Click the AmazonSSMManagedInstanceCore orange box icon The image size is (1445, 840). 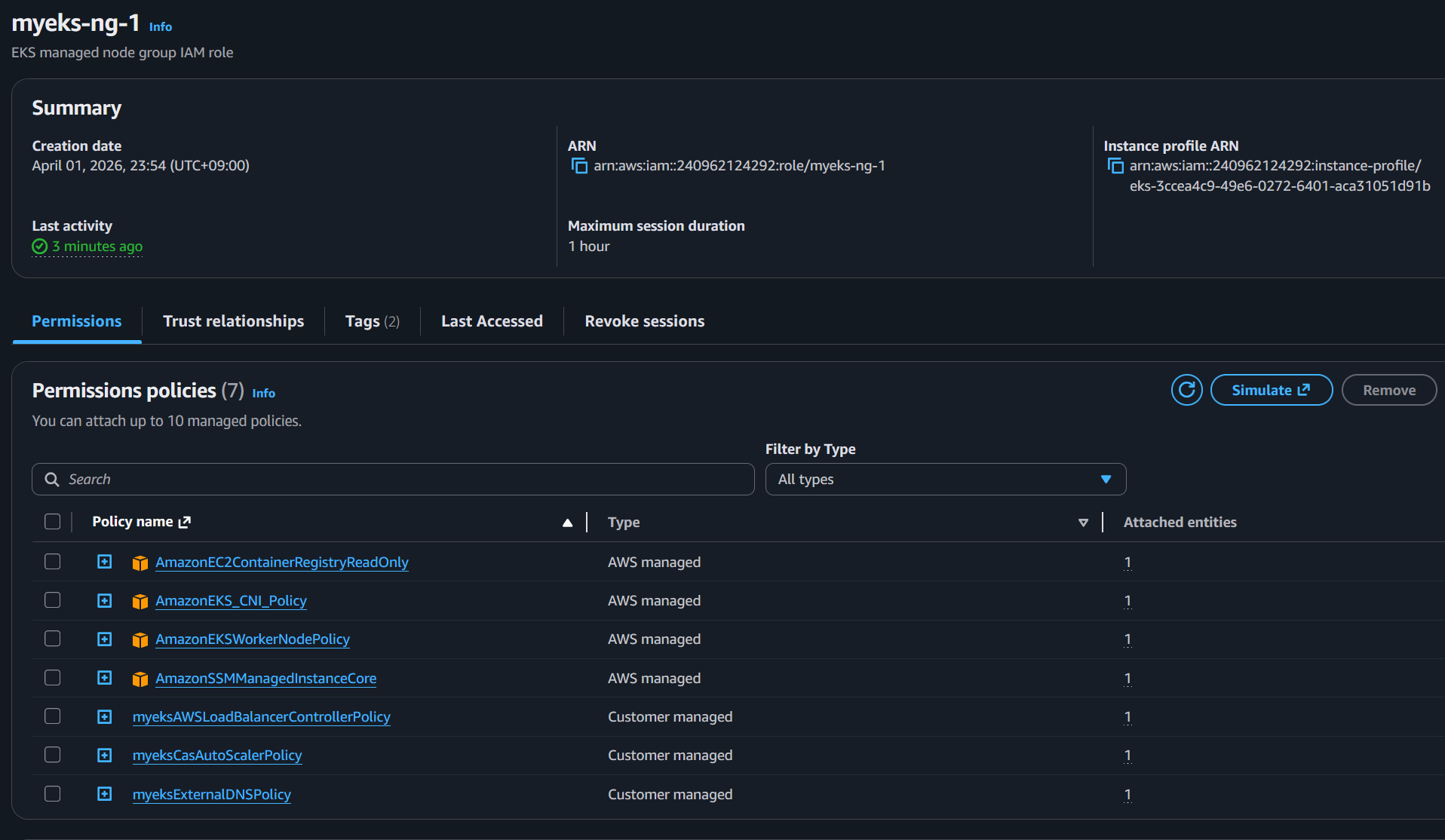(x=140, y=679)
